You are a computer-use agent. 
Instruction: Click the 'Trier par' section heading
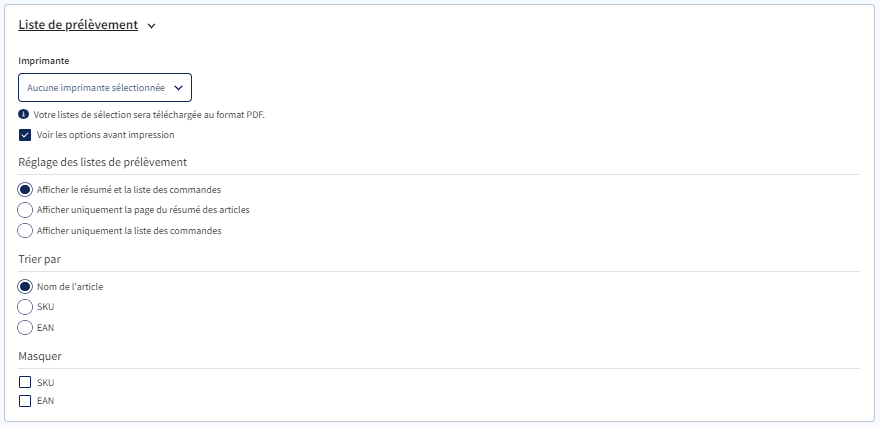pos(40,259)
